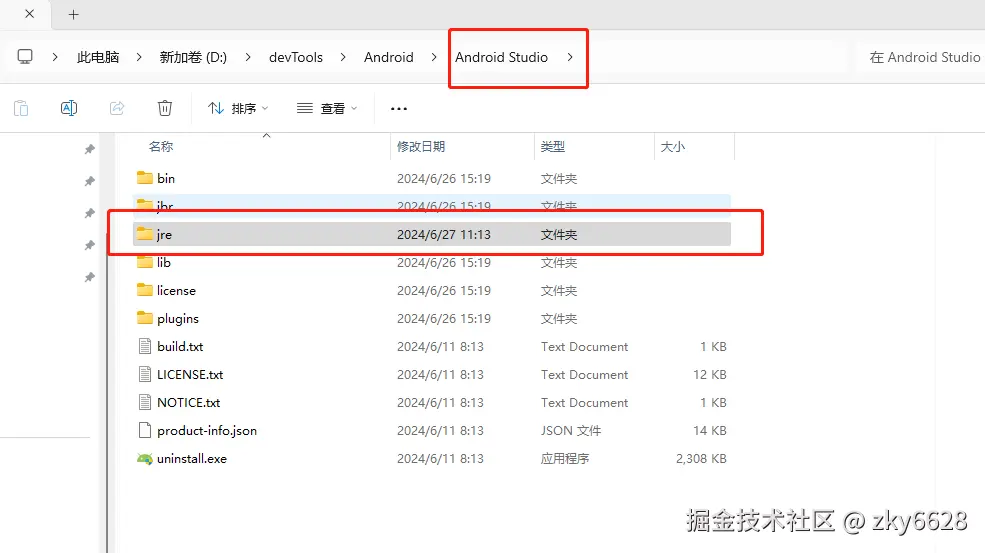
Task: Click the 应用程序 type cell
Action: point(565,459)
